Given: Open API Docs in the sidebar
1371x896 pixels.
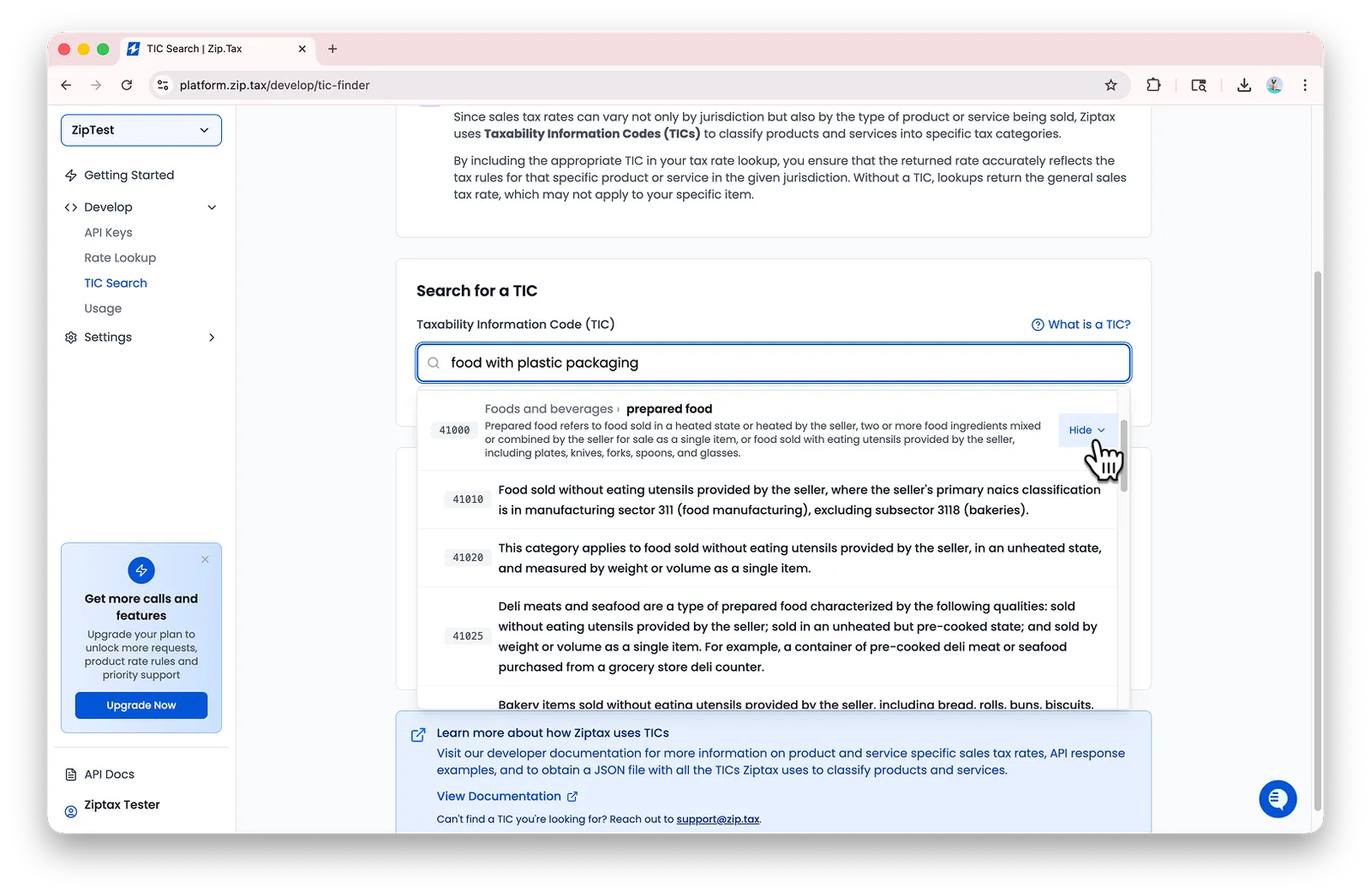Looking at the screenshot, I should (109, 774).
